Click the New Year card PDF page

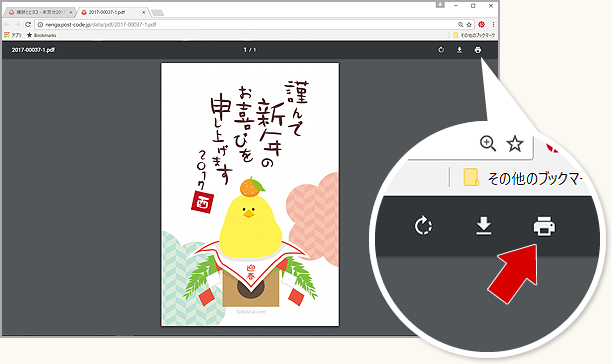coord(250,194)
